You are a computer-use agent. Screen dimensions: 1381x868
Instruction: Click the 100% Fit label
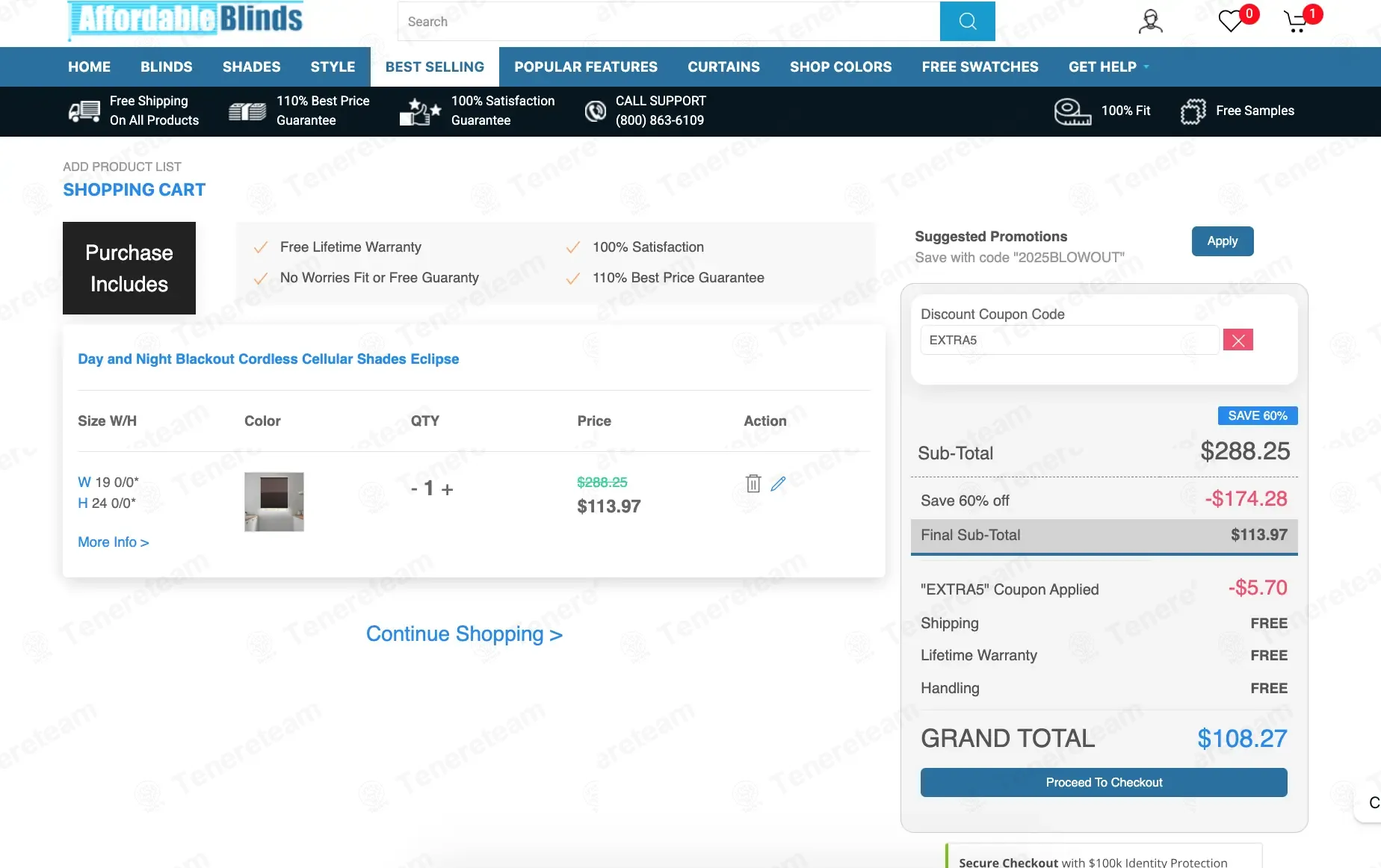pyautogui.click(x=1125, y=111)
